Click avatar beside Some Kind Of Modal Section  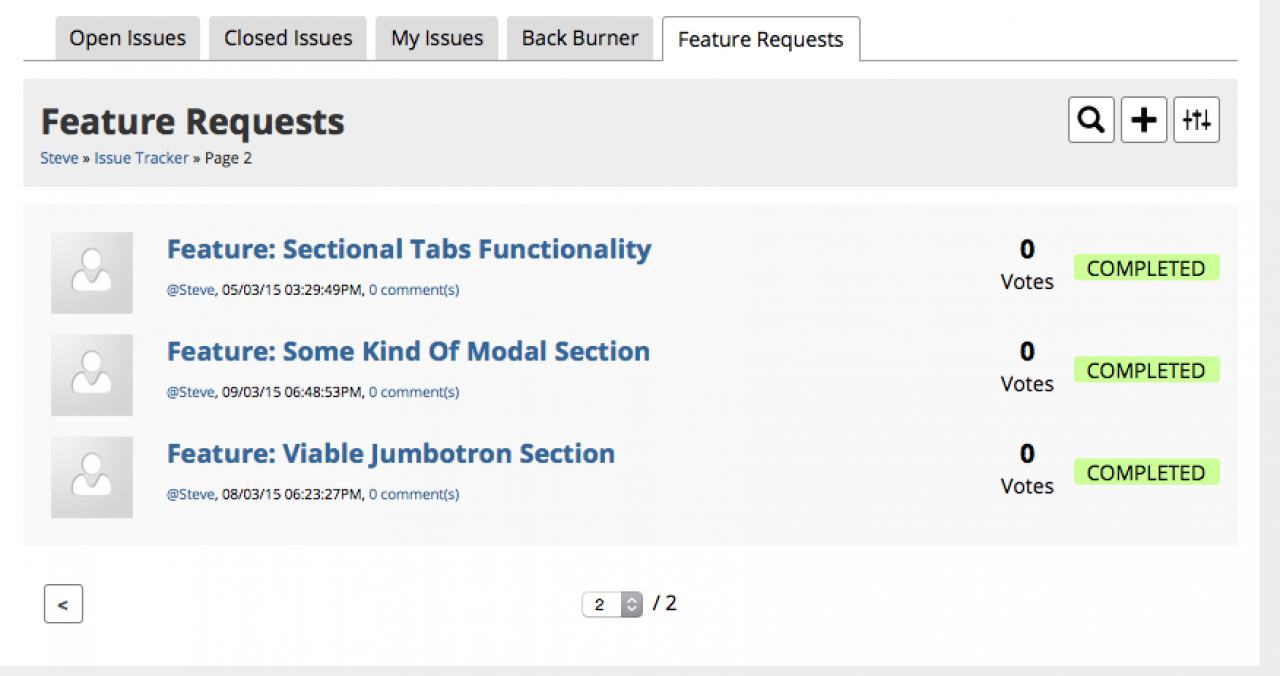(x=92, y=375)
